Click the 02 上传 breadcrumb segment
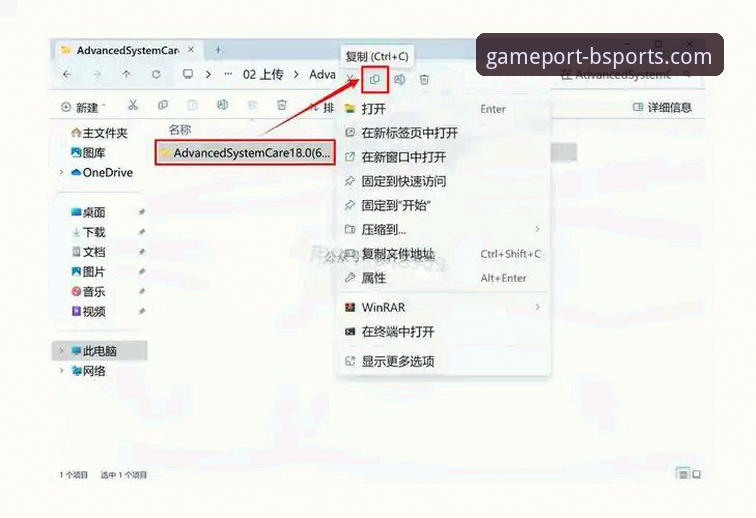 coord(263,74)
